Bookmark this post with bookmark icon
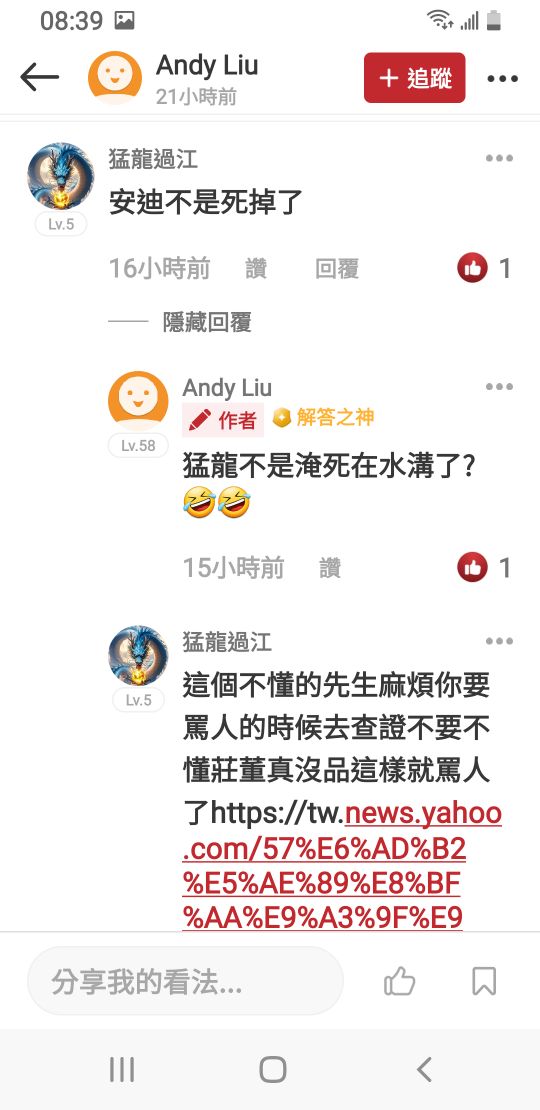540x1110 pixels. click(x=484, y=981)
